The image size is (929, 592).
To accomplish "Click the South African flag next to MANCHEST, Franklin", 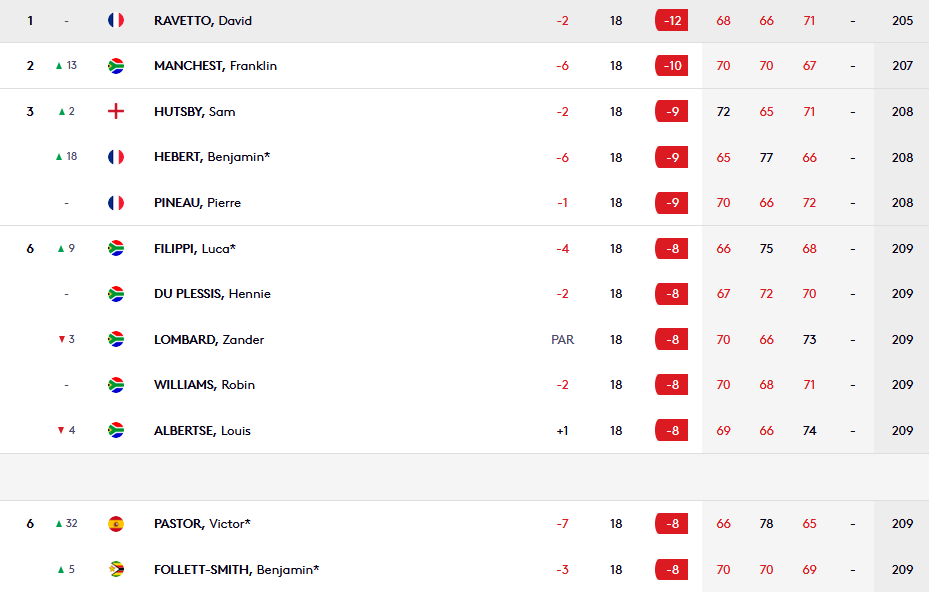I will 116,66.
